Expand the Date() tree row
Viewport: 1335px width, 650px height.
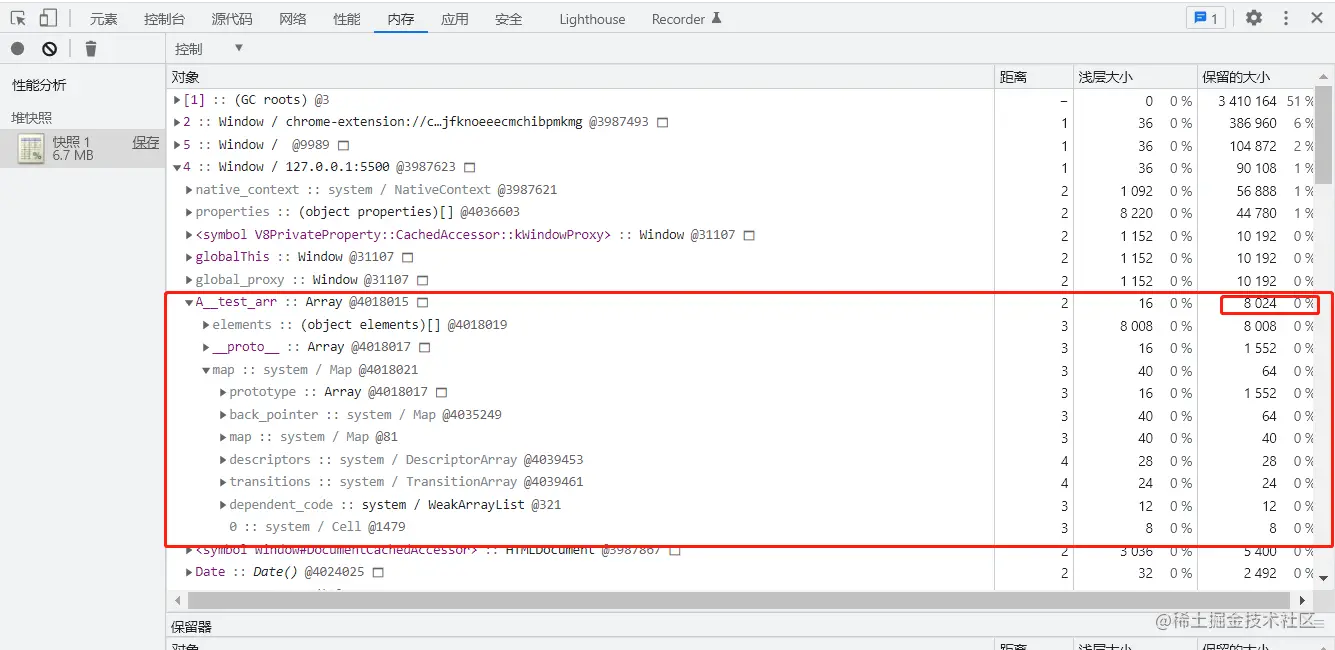[189, 572]
